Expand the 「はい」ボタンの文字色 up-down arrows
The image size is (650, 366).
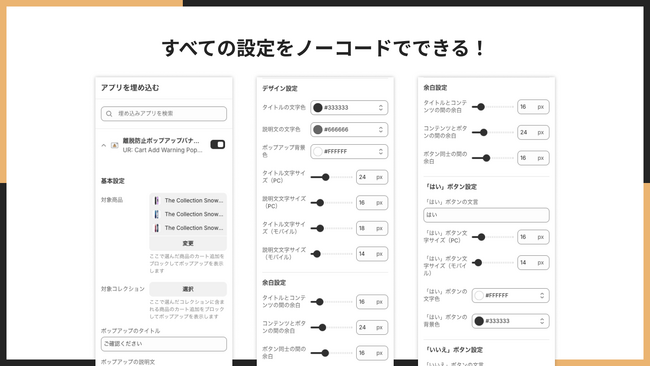point(542,296)
